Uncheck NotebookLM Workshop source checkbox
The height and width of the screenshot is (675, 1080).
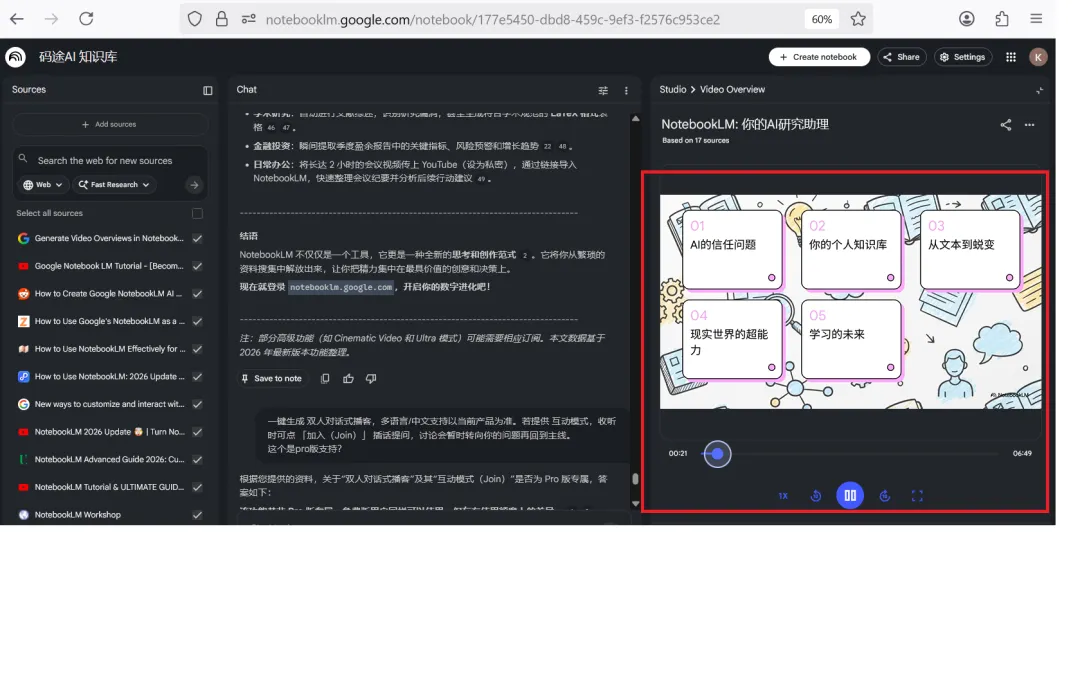tap(197, 515)
